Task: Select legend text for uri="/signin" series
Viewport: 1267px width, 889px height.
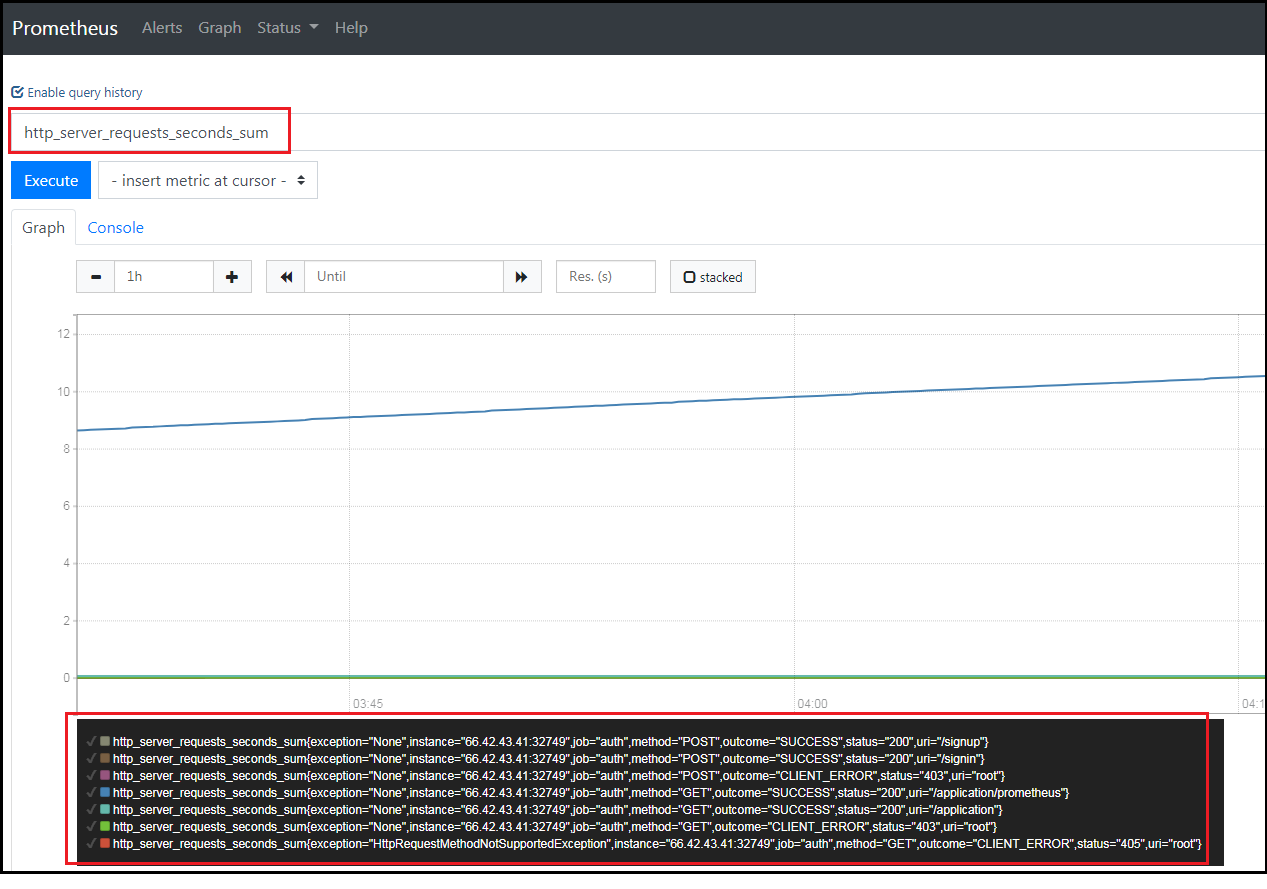Action: coord(549,758)
